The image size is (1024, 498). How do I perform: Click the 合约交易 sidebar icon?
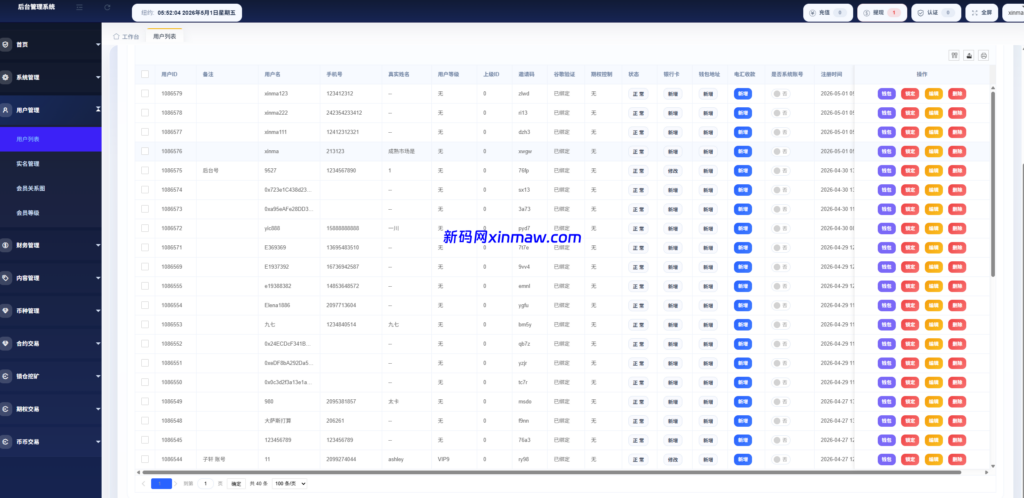[x=6, y=343]
